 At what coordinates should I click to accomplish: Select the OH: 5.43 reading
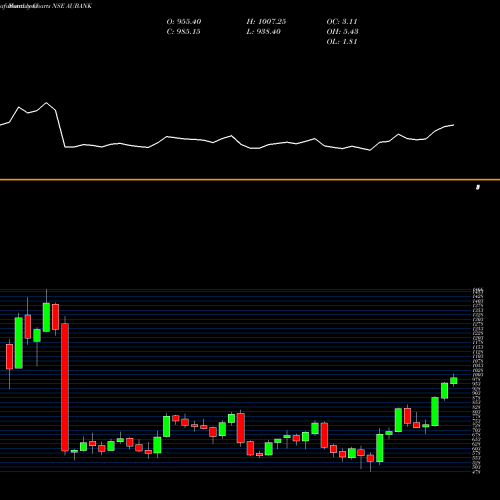coord(342,32)
